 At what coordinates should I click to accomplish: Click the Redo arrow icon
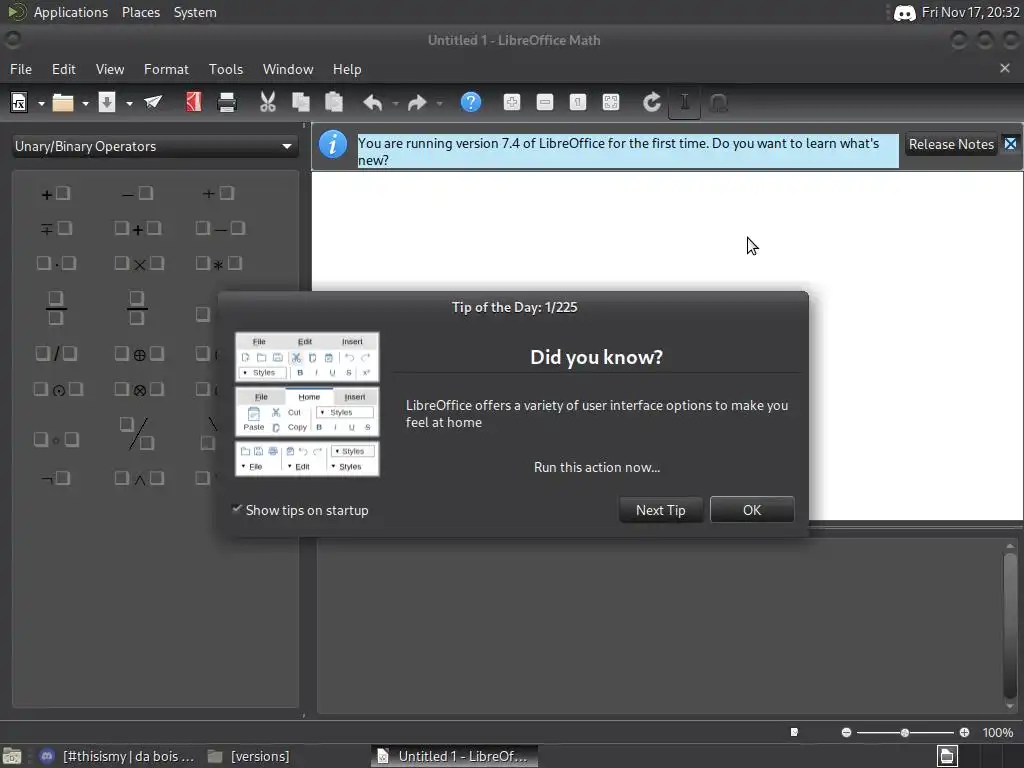pos(417,103)
